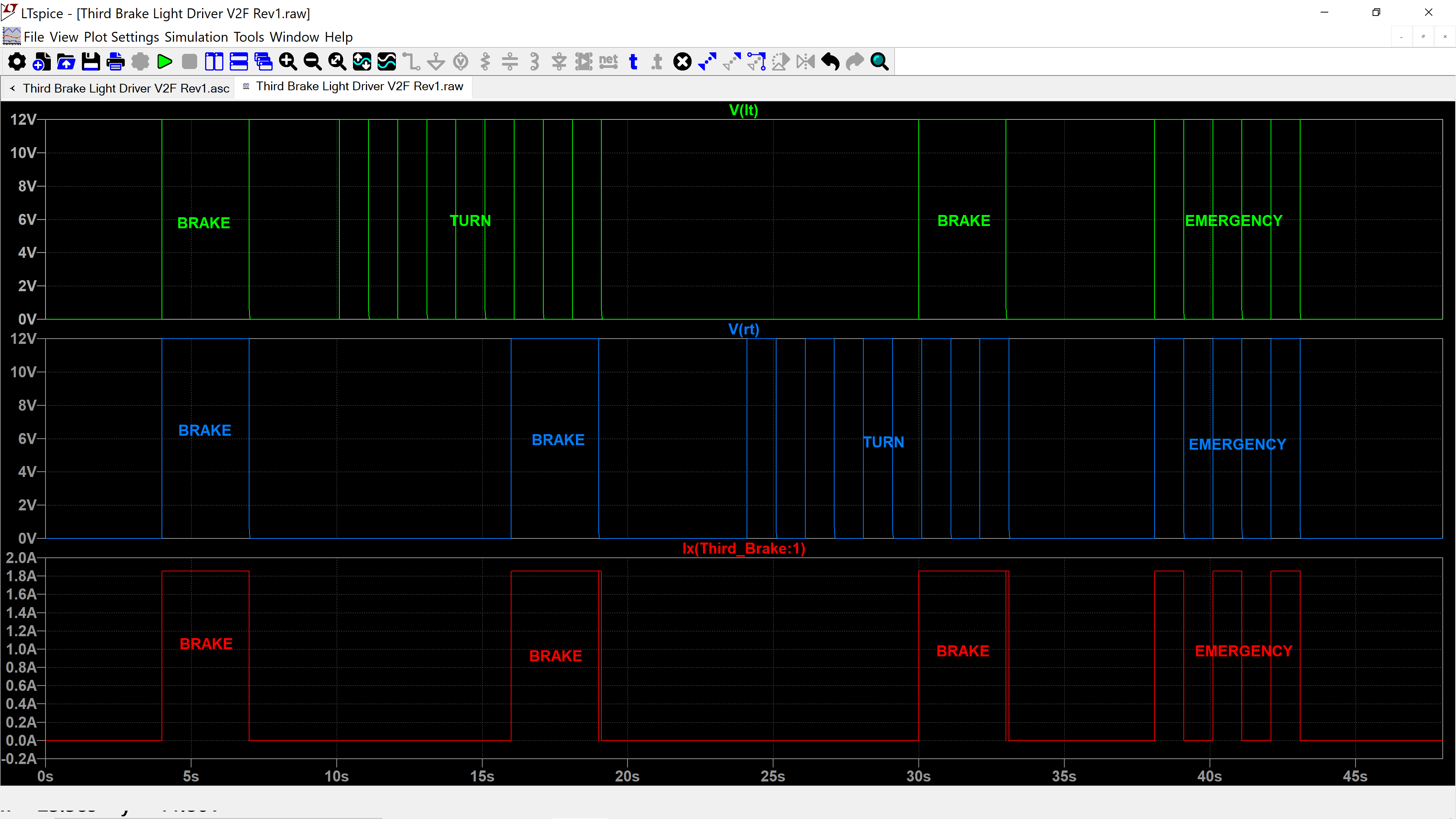Click the V(lt) trace label
Screen dimensions: 1456x819
(743, 110)
